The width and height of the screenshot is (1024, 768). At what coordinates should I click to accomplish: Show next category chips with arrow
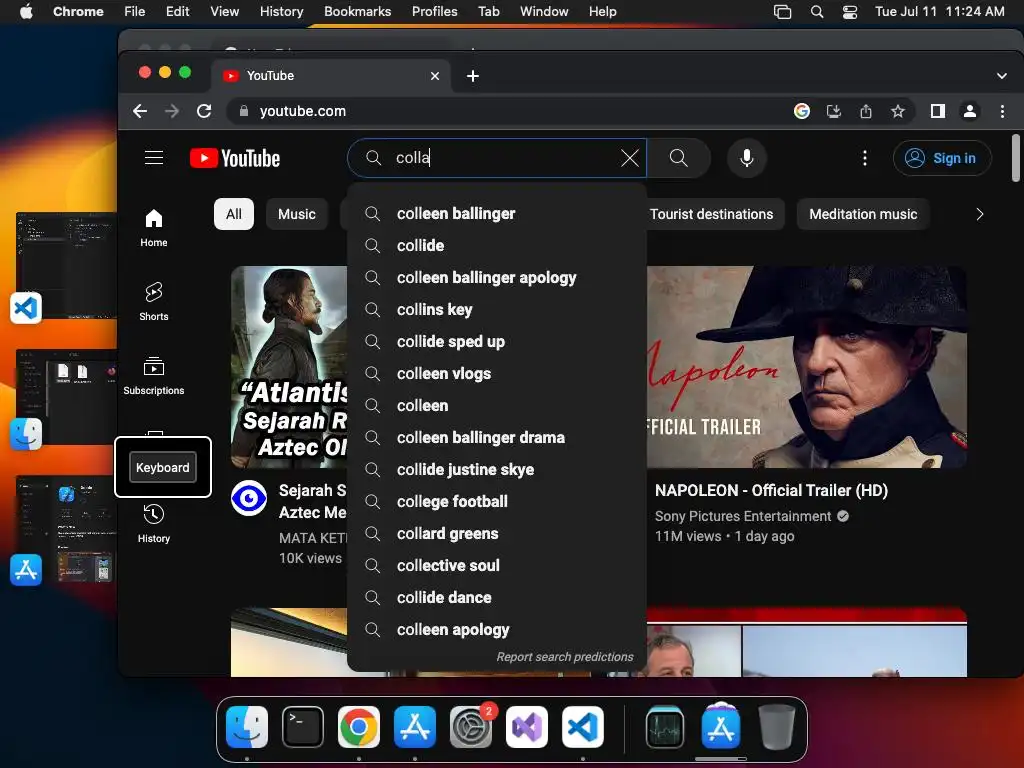[979, 214]
